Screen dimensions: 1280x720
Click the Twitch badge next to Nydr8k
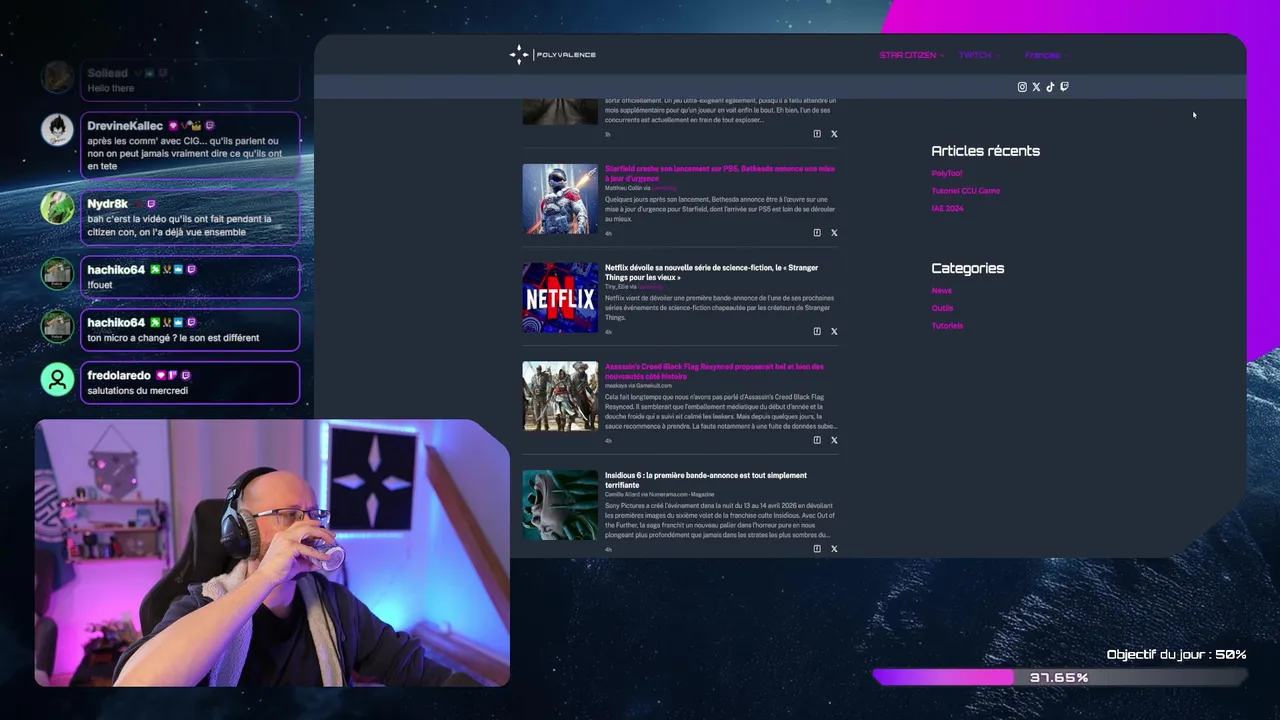[x=152, y=204]
